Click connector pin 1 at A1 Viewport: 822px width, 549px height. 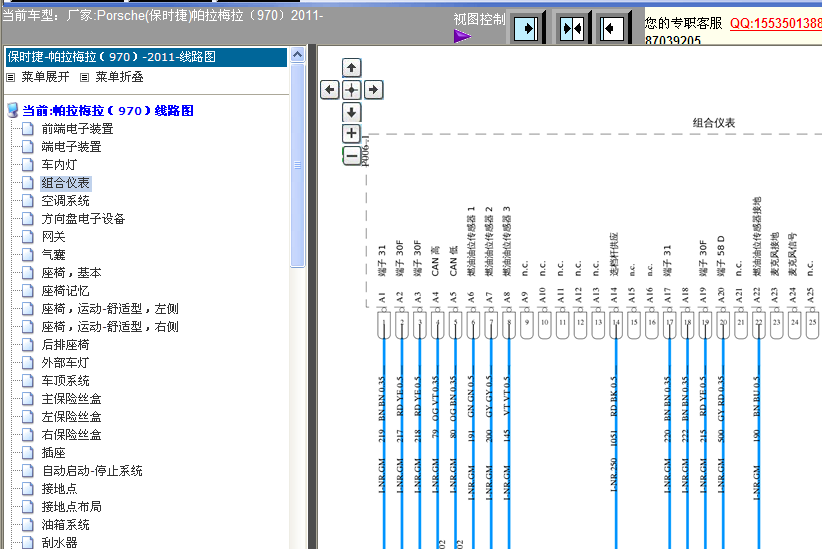pos(384,324)
